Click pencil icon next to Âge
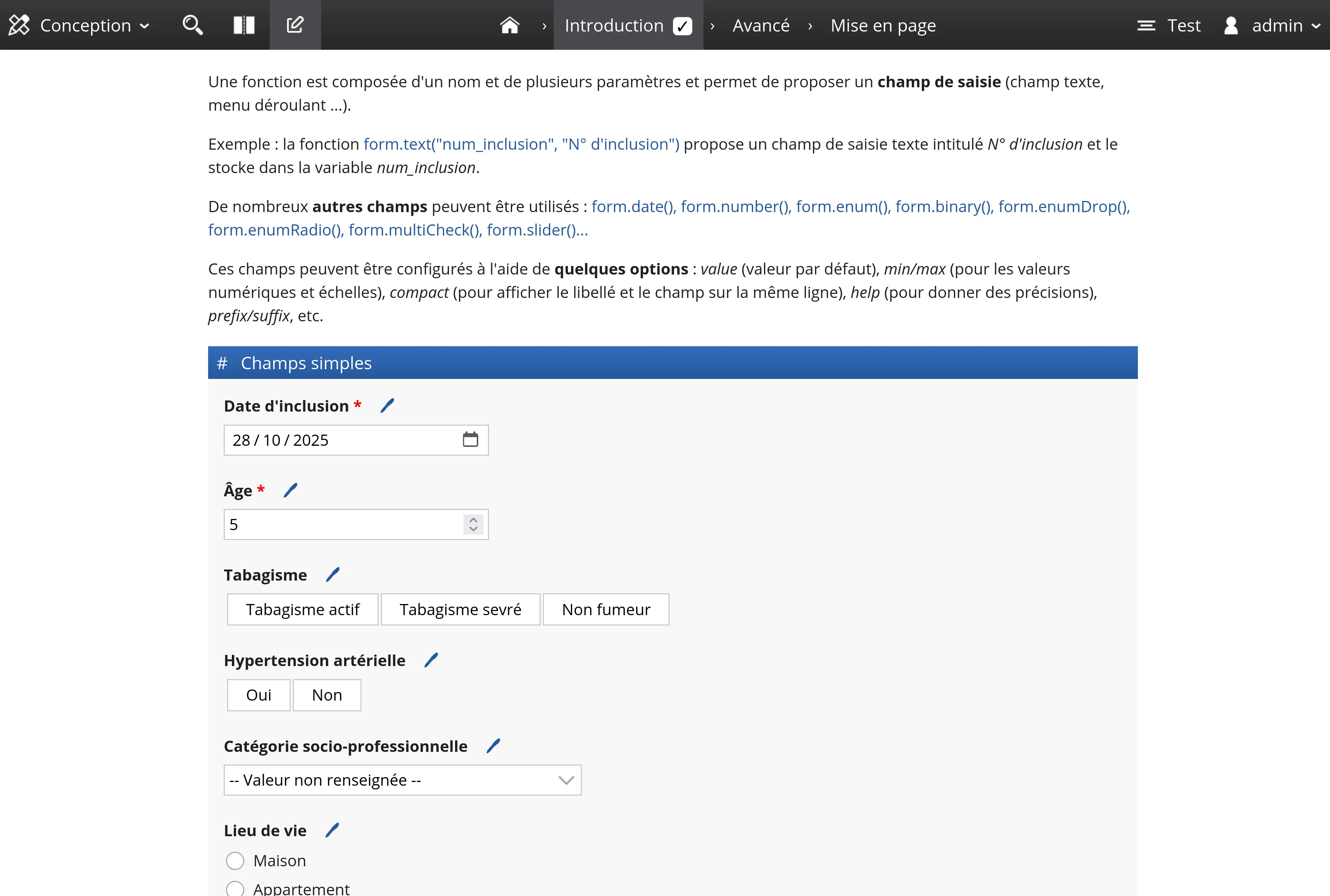This screenshot has height=896, width=1330. (290, 490)
